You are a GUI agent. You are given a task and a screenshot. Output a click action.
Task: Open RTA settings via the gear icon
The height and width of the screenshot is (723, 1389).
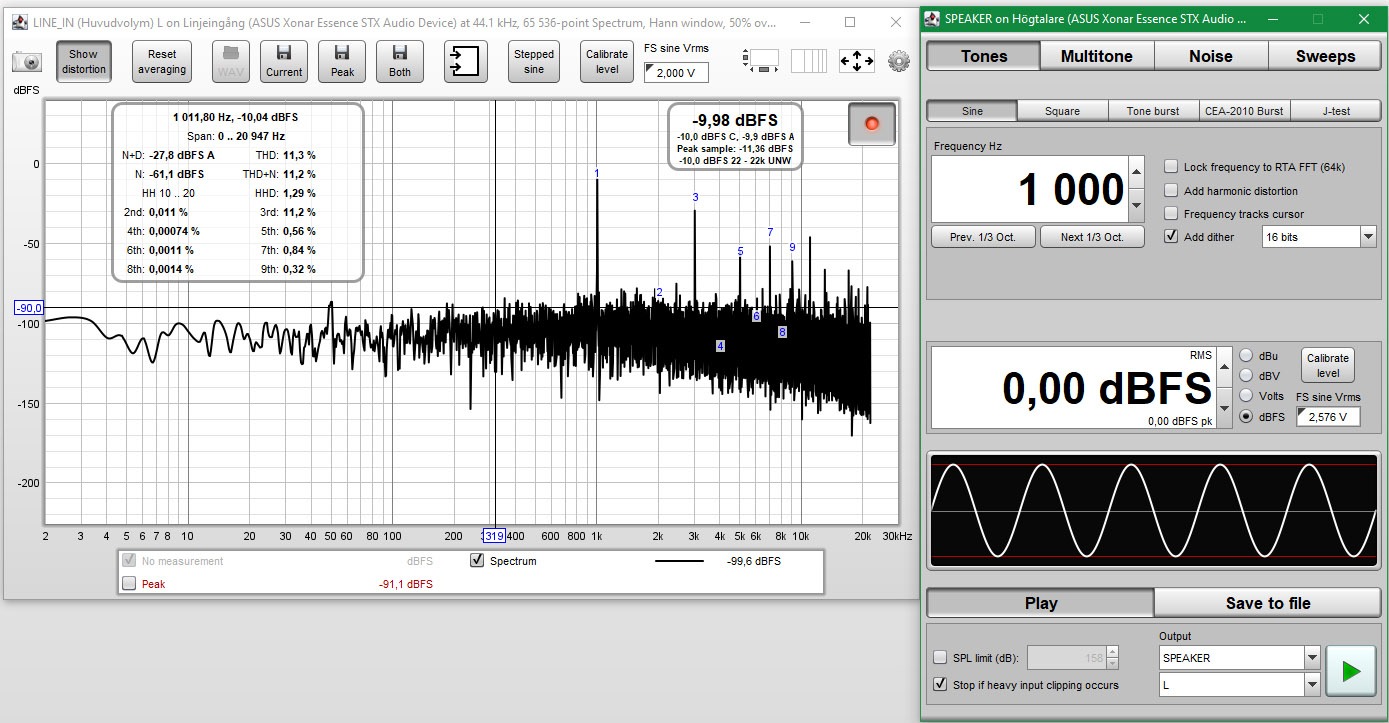(899, 61)
